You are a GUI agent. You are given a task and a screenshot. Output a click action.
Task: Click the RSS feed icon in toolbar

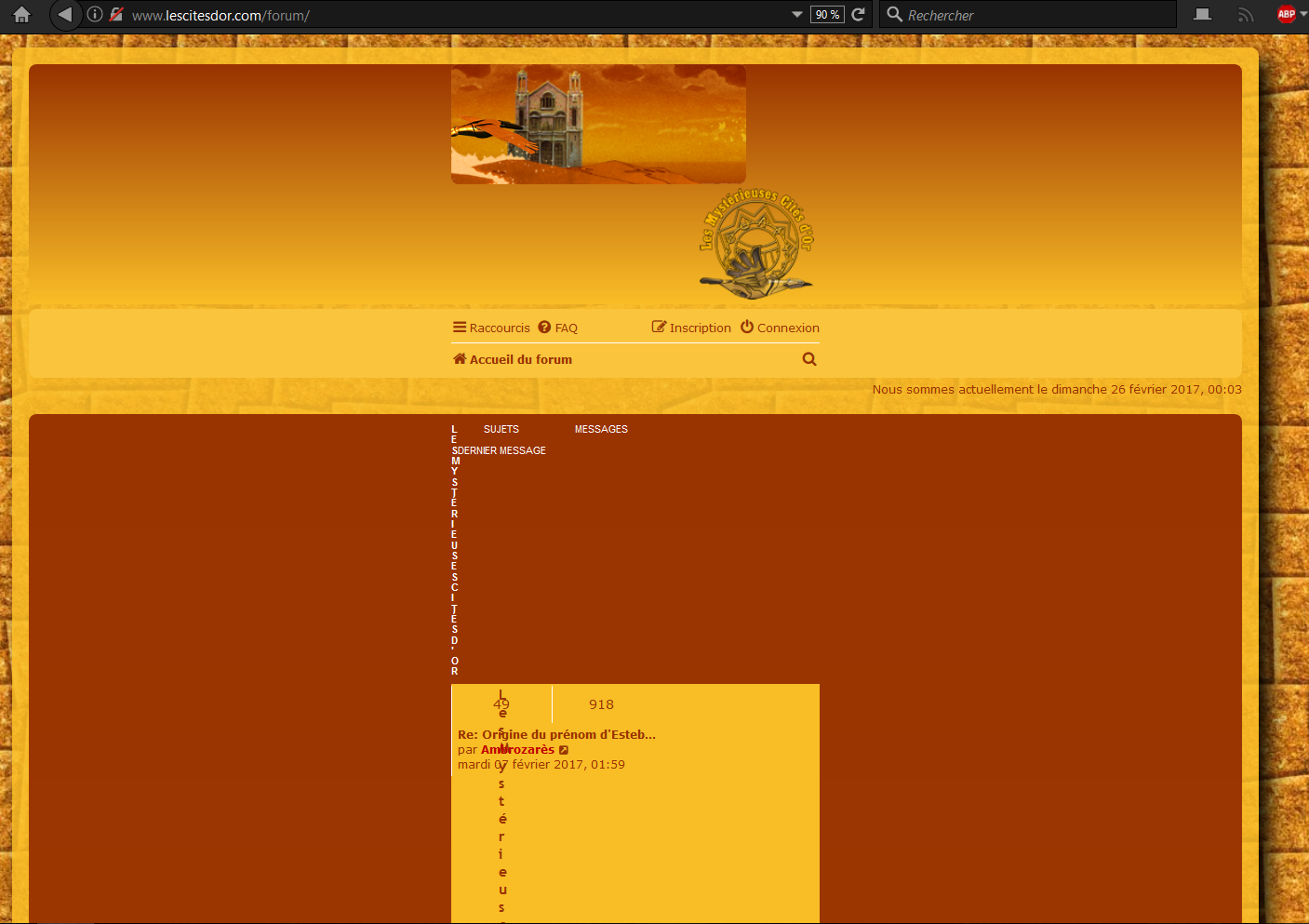(x=1246, y=15)
